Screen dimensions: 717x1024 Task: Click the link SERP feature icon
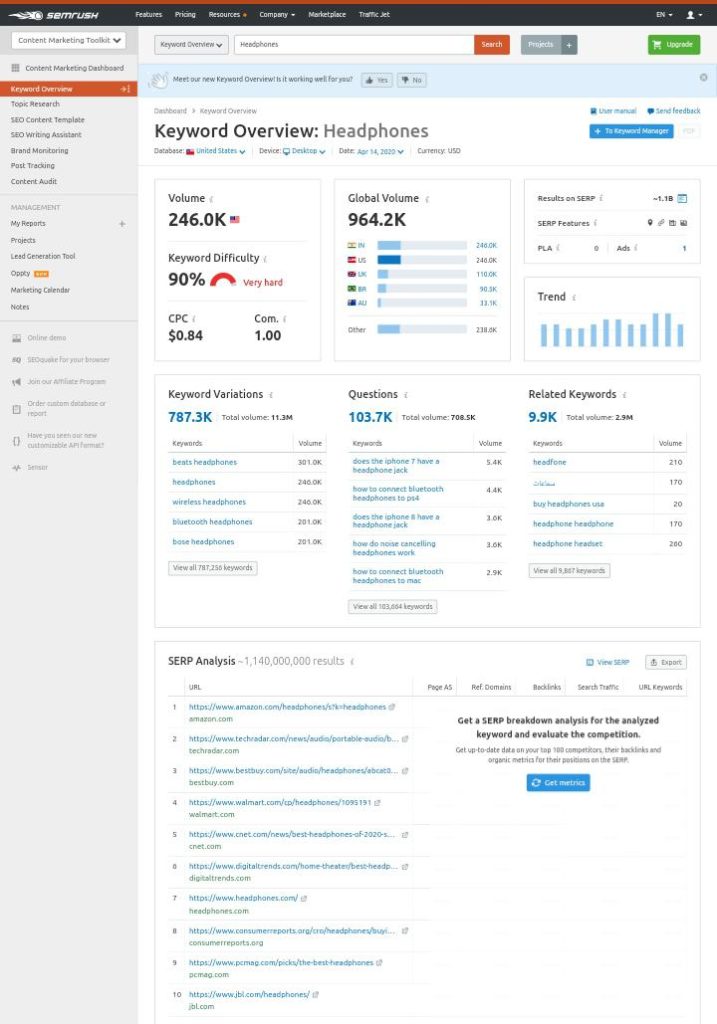(x=661, y=223)
